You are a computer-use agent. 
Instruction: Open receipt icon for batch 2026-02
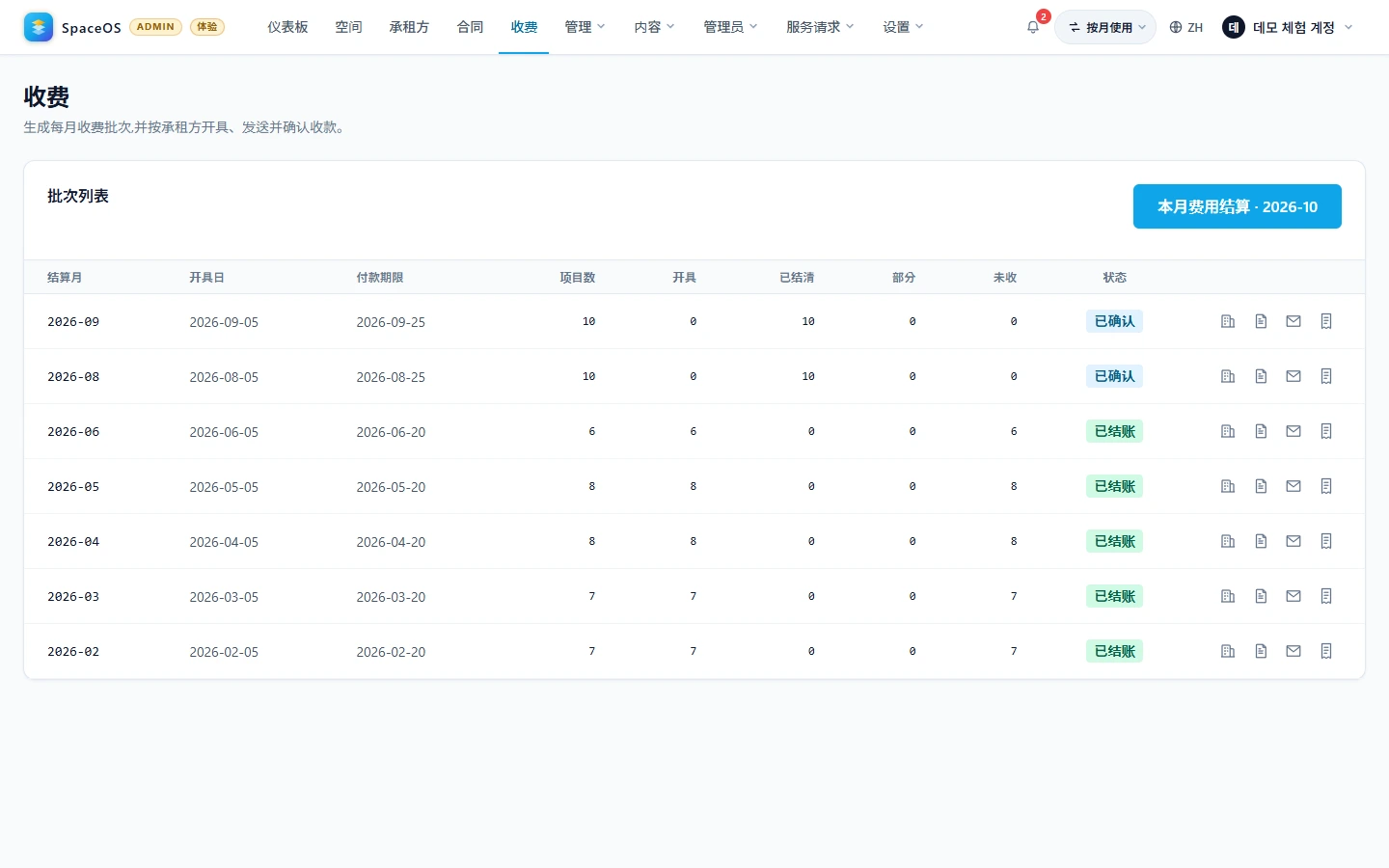(1326, 651)
